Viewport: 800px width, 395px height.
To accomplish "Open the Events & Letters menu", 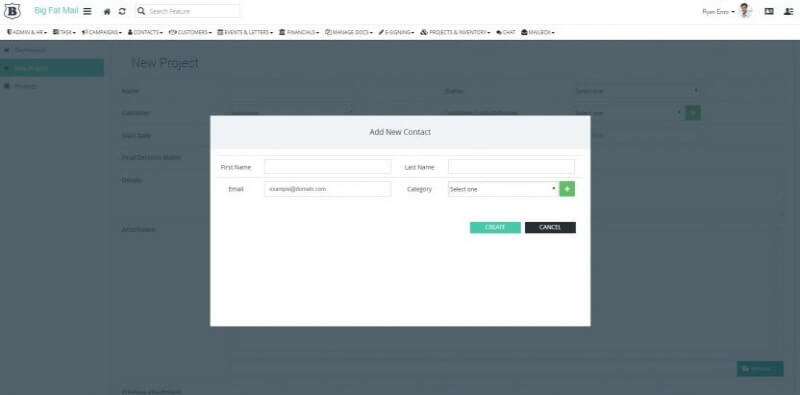I will (x=245, y=32).
